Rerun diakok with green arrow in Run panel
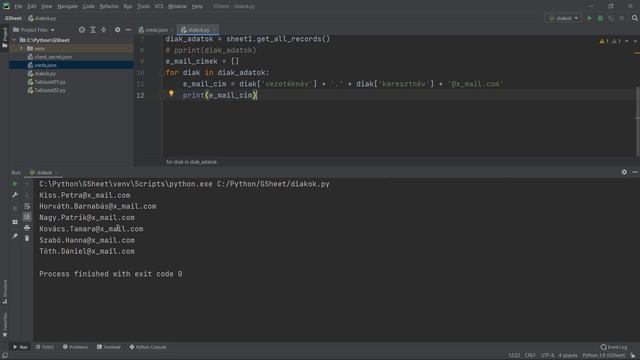The height and width of the screenshot is (360, 640). click(x=15, y=184)
